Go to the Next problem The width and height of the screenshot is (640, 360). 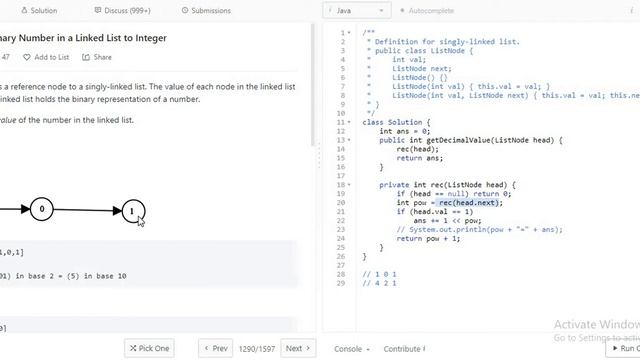298,348
